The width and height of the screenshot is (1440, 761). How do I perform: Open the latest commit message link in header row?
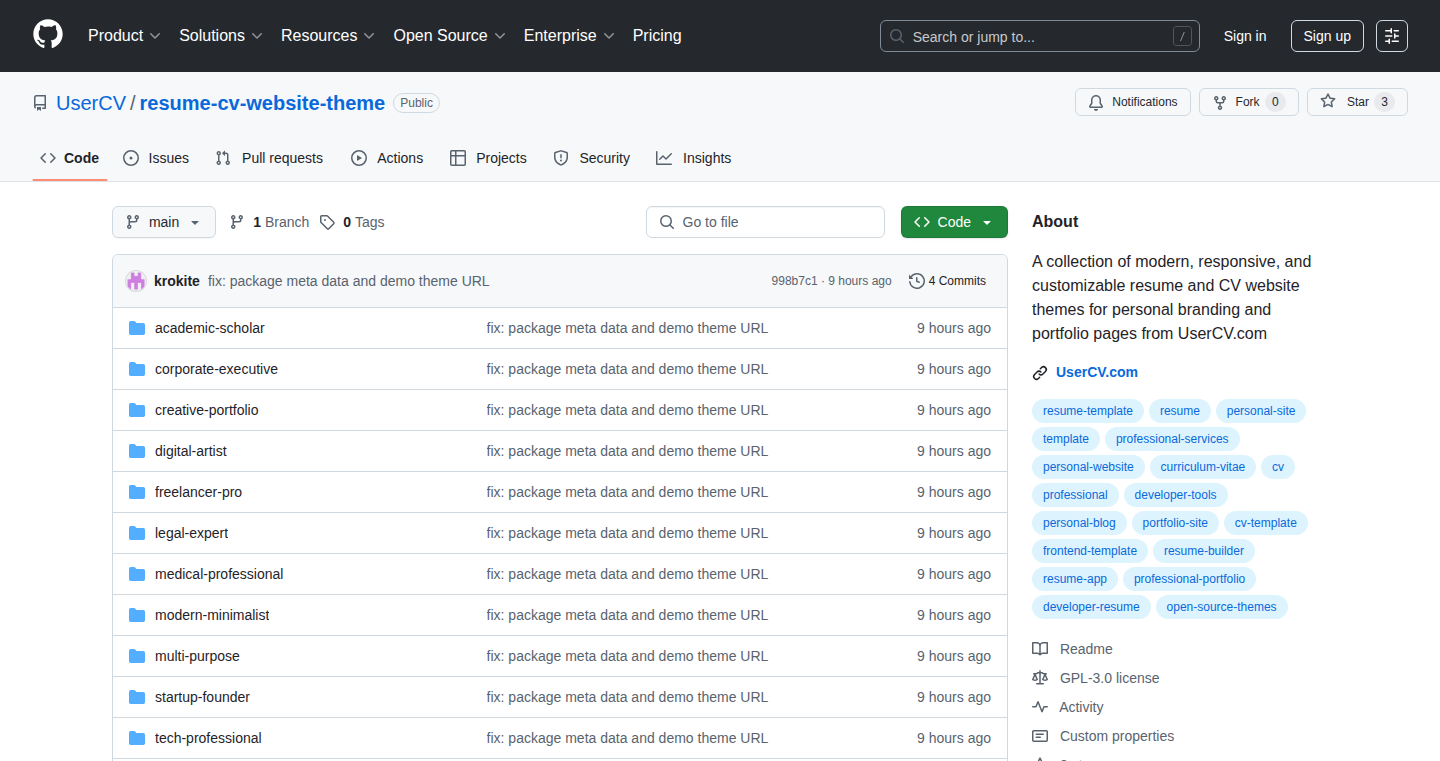click(349, 281)
